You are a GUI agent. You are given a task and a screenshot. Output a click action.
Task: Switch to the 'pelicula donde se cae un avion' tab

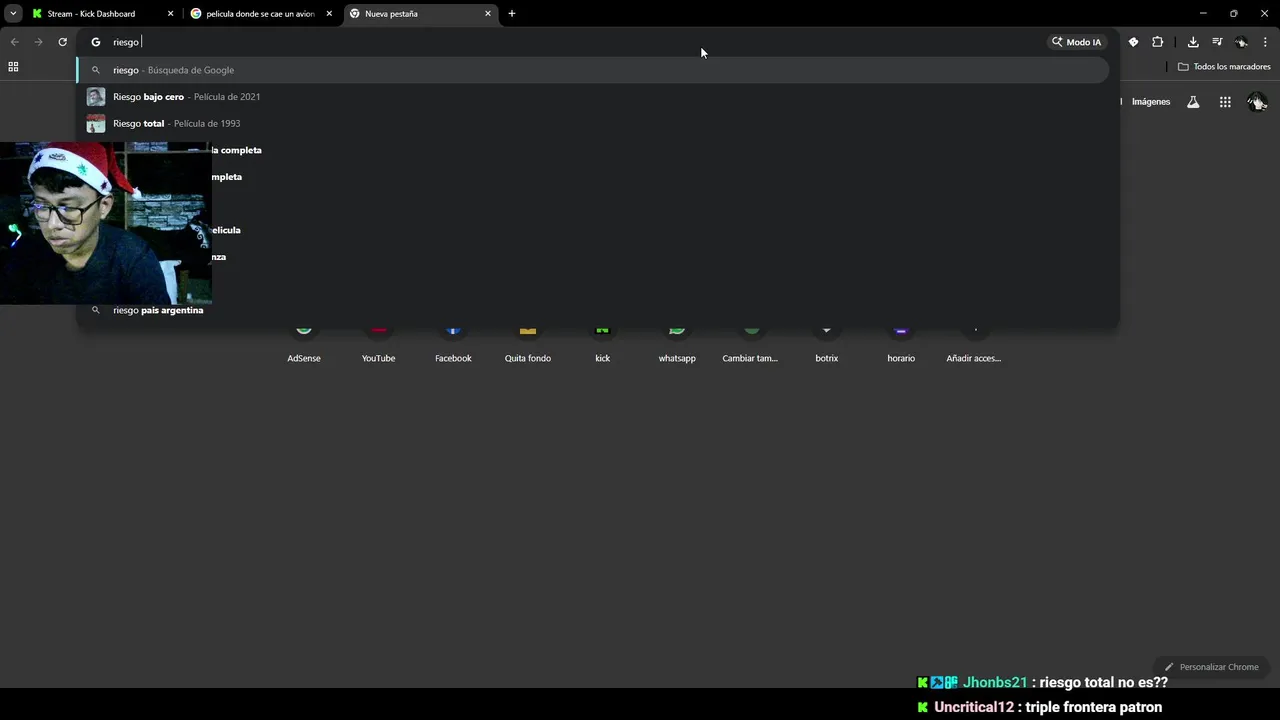pyautogui.click(x=260, y=14)
